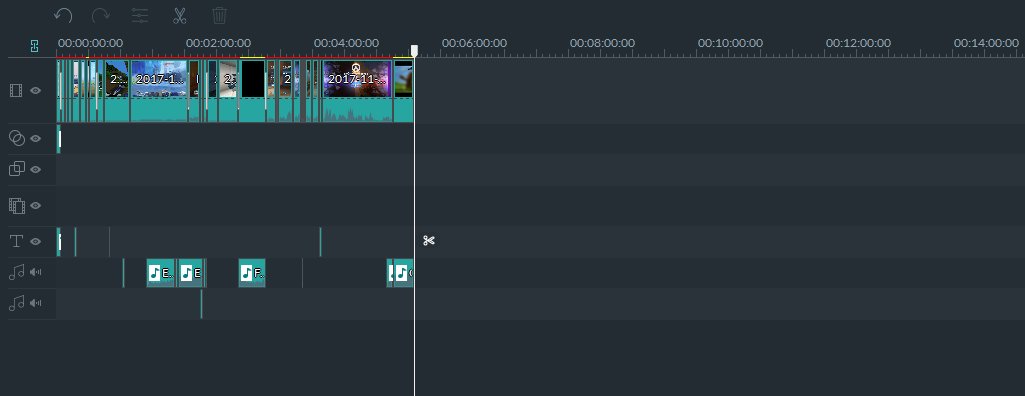This screenshot has width=1025, height=396.
Task: Click the zoom-to-fit timeline icon
Action: click(x=35, y=46)
